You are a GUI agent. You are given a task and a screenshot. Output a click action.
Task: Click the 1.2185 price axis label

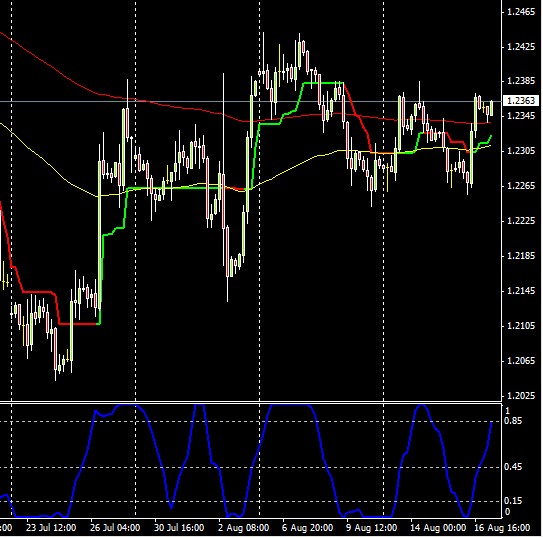pyautogui.click(x=521, y=256)
